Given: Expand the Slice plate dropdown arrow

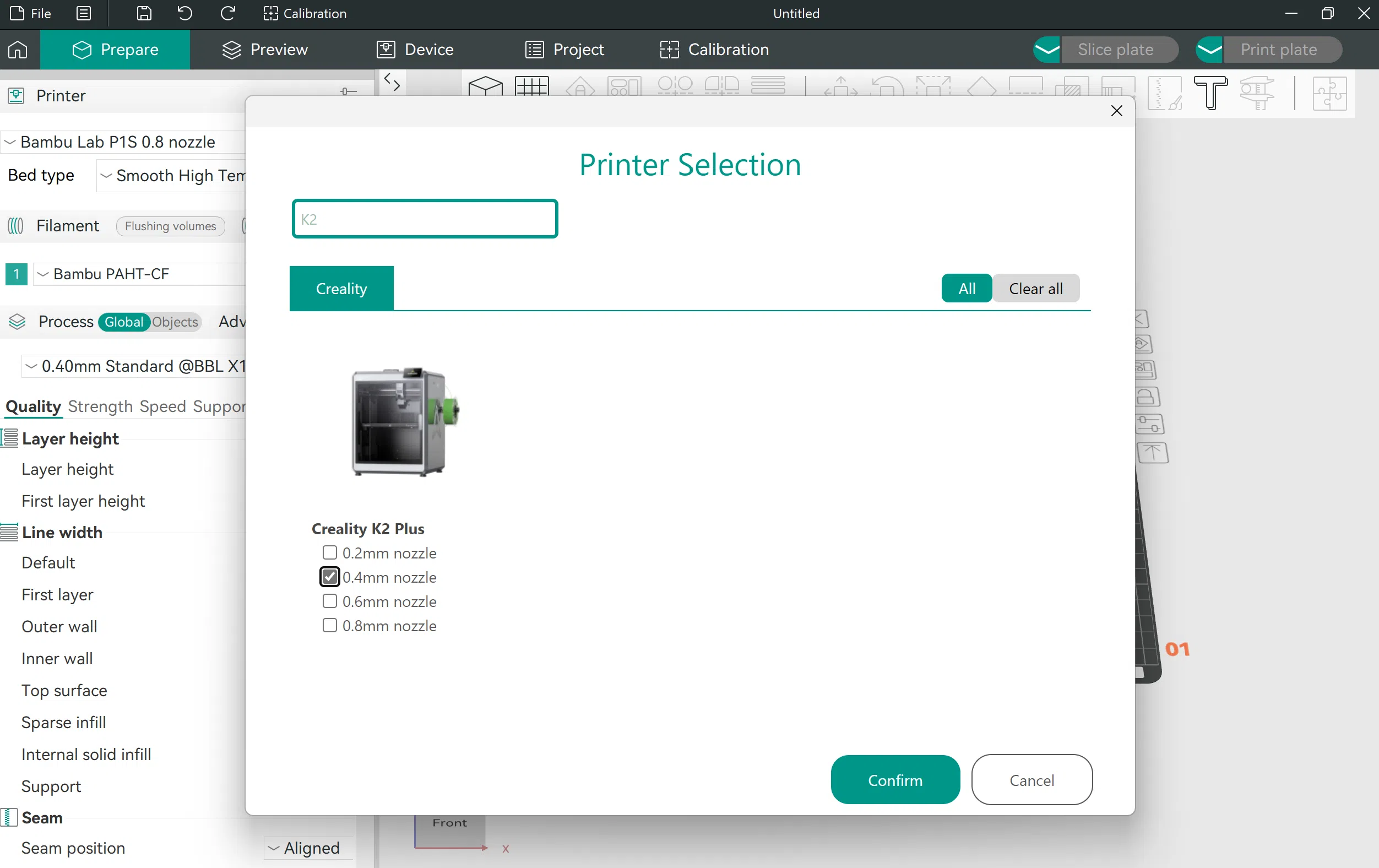Looking at the screenshot, I should [1047, 50].
